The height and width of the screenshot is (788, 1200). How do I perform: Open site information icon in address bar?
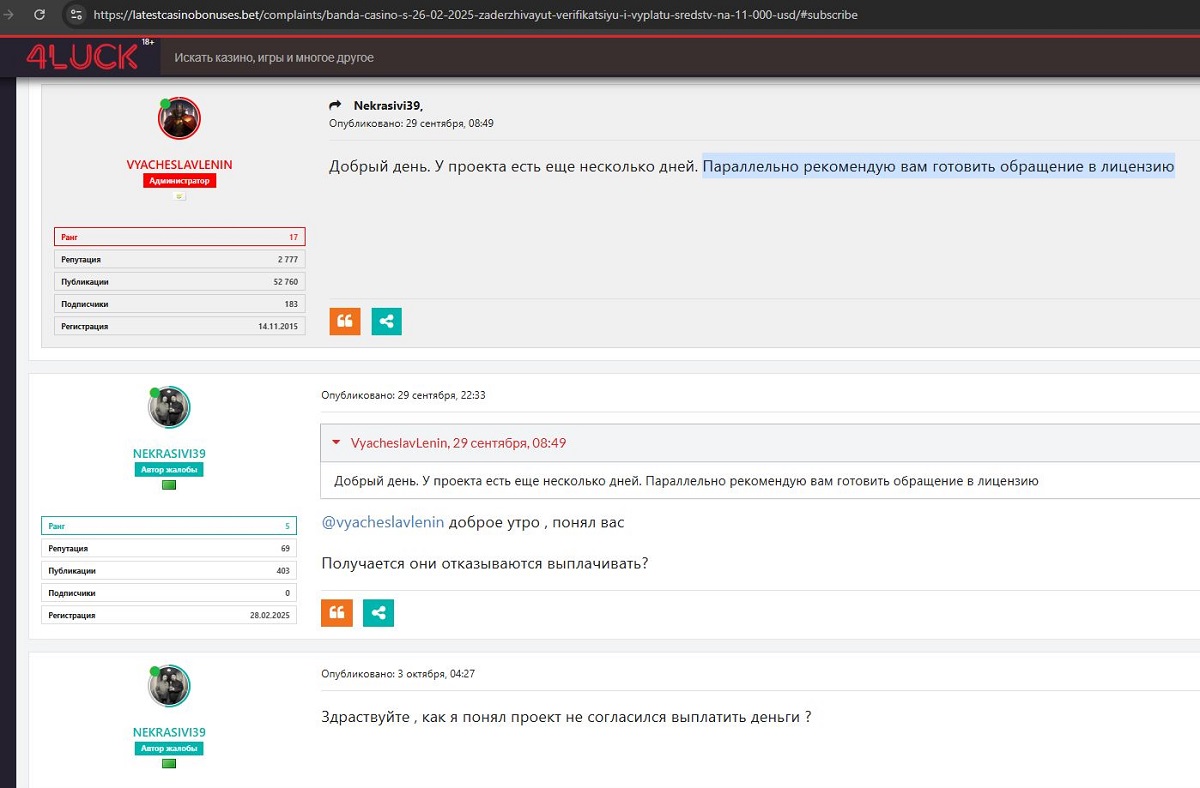coord(76,15)
